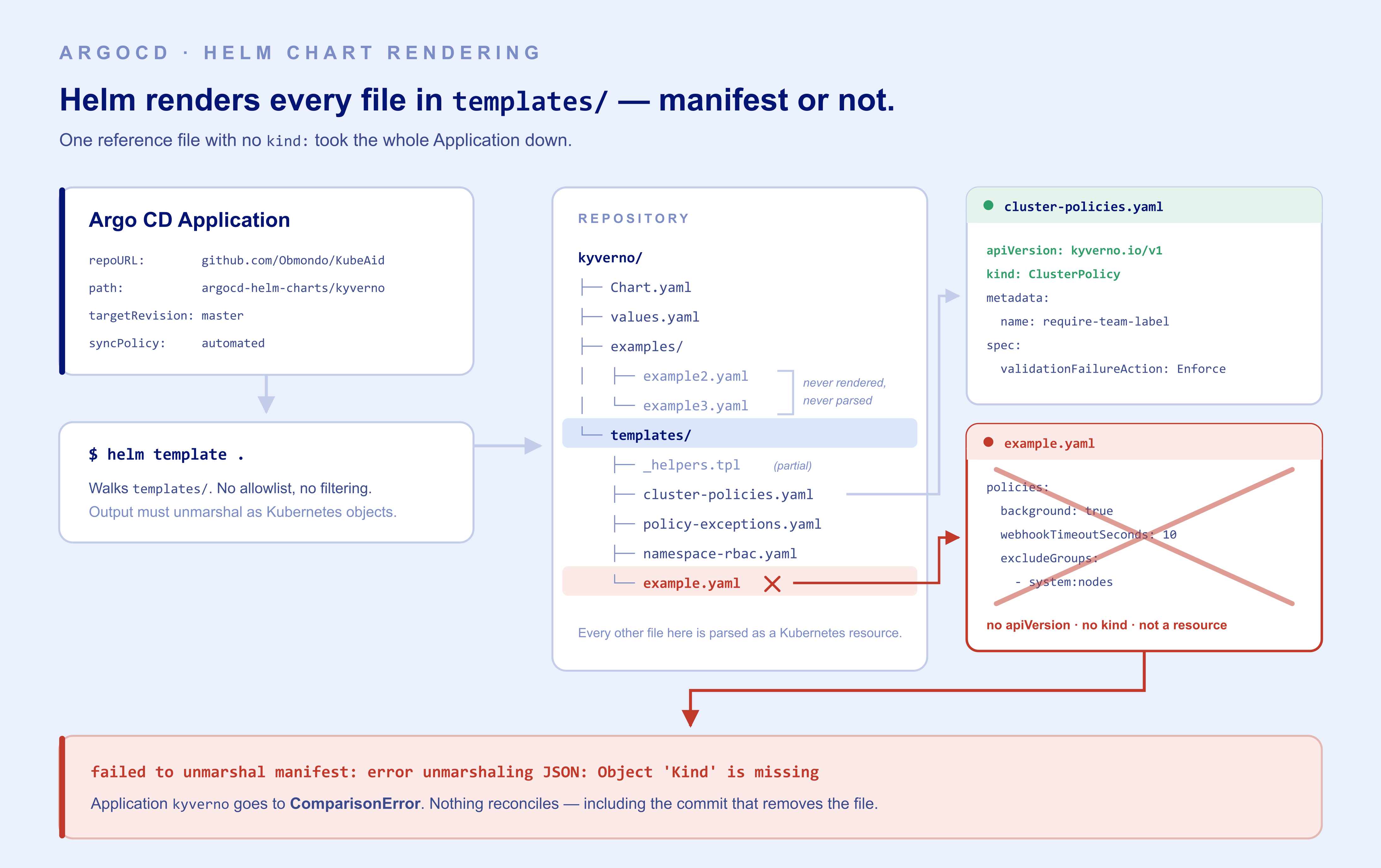Image resolution: width=1381 pixels, height=868 pixels.
Task: Select _helpers.tpl in templates folder
Action: [691, 465]
